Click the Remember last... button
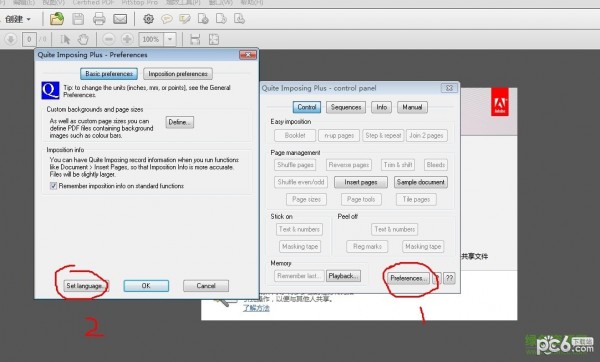This screenshot has height=362, width=600. [x=299, y=276]
